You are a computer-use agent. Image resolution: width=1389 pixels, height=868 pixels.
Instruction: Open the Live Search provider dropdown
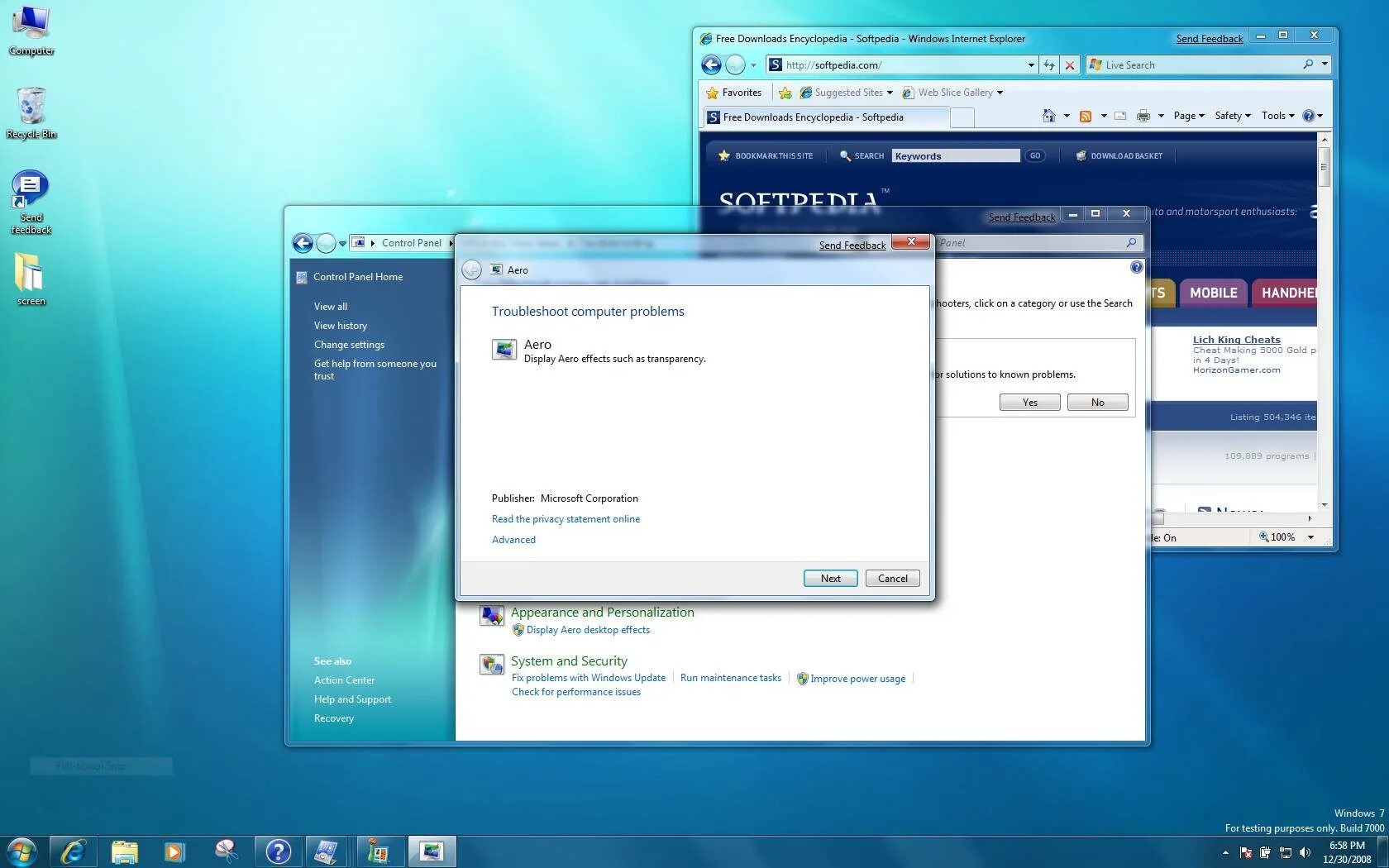pyautogui.click(x=1325, y=64)
